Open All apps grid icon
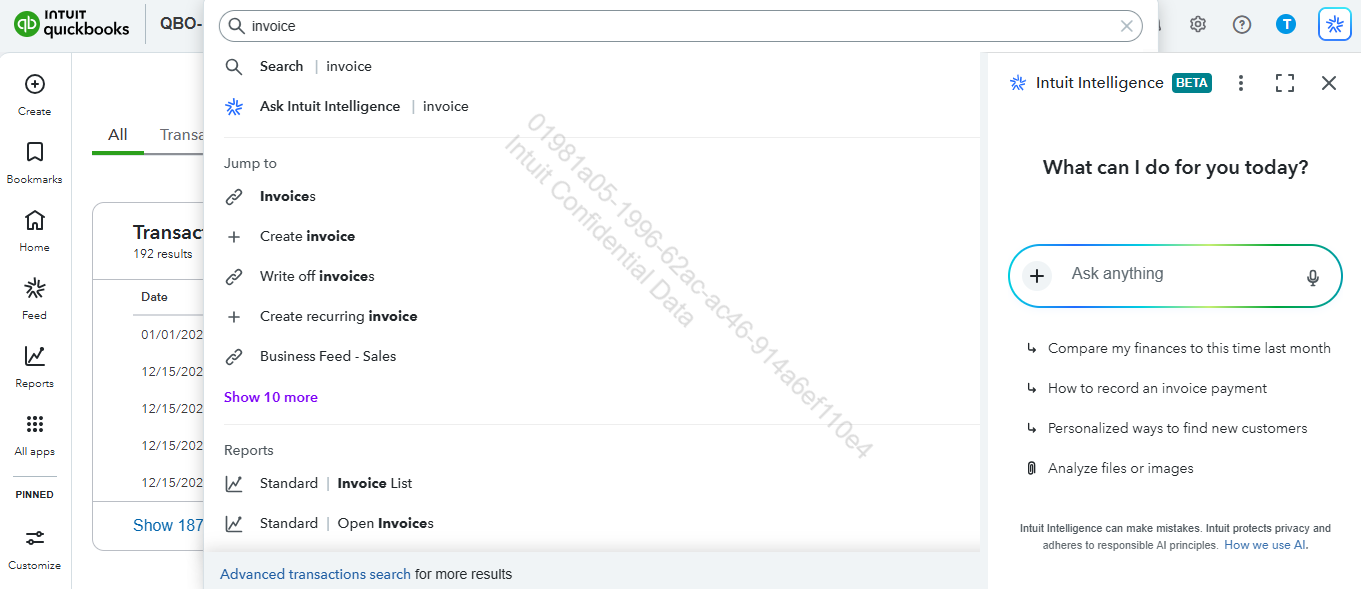The width and height of the screenshot is (1361, 589). click(34, 424)
